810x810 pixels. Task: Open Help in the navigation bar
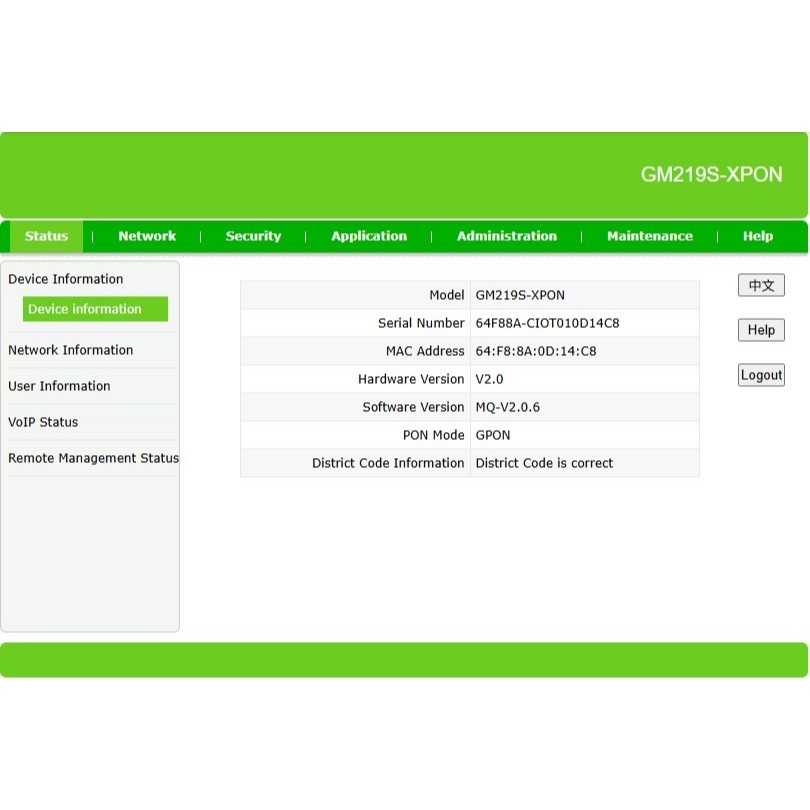[757, 236]
